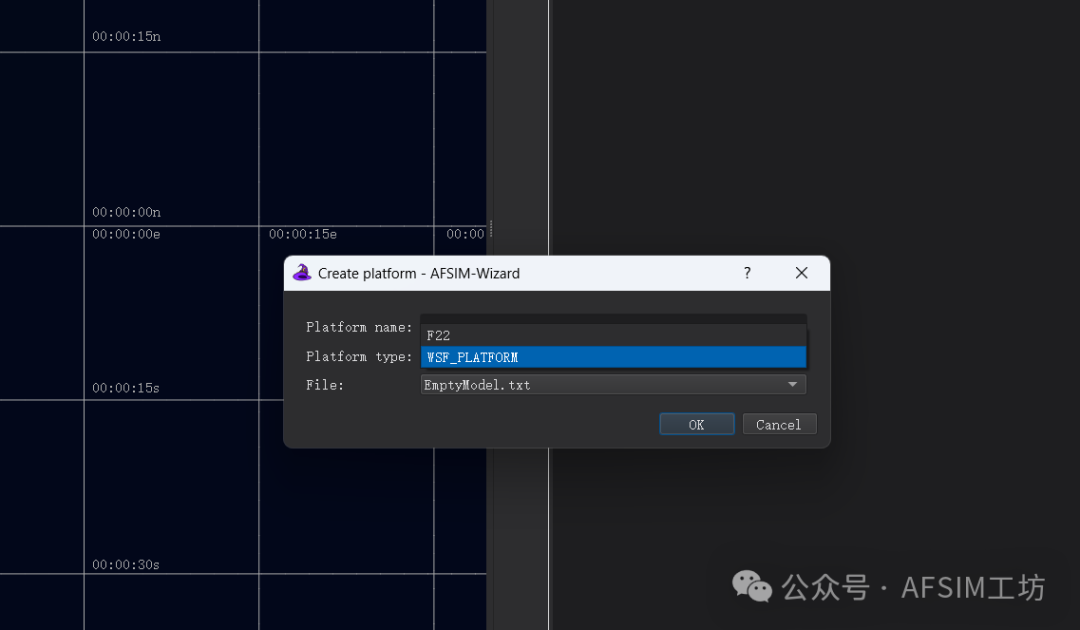Viewport: 1080px width, 630px height.
Task: Click the 00:00:00n latitude grid label
Action: click(126, 212)
